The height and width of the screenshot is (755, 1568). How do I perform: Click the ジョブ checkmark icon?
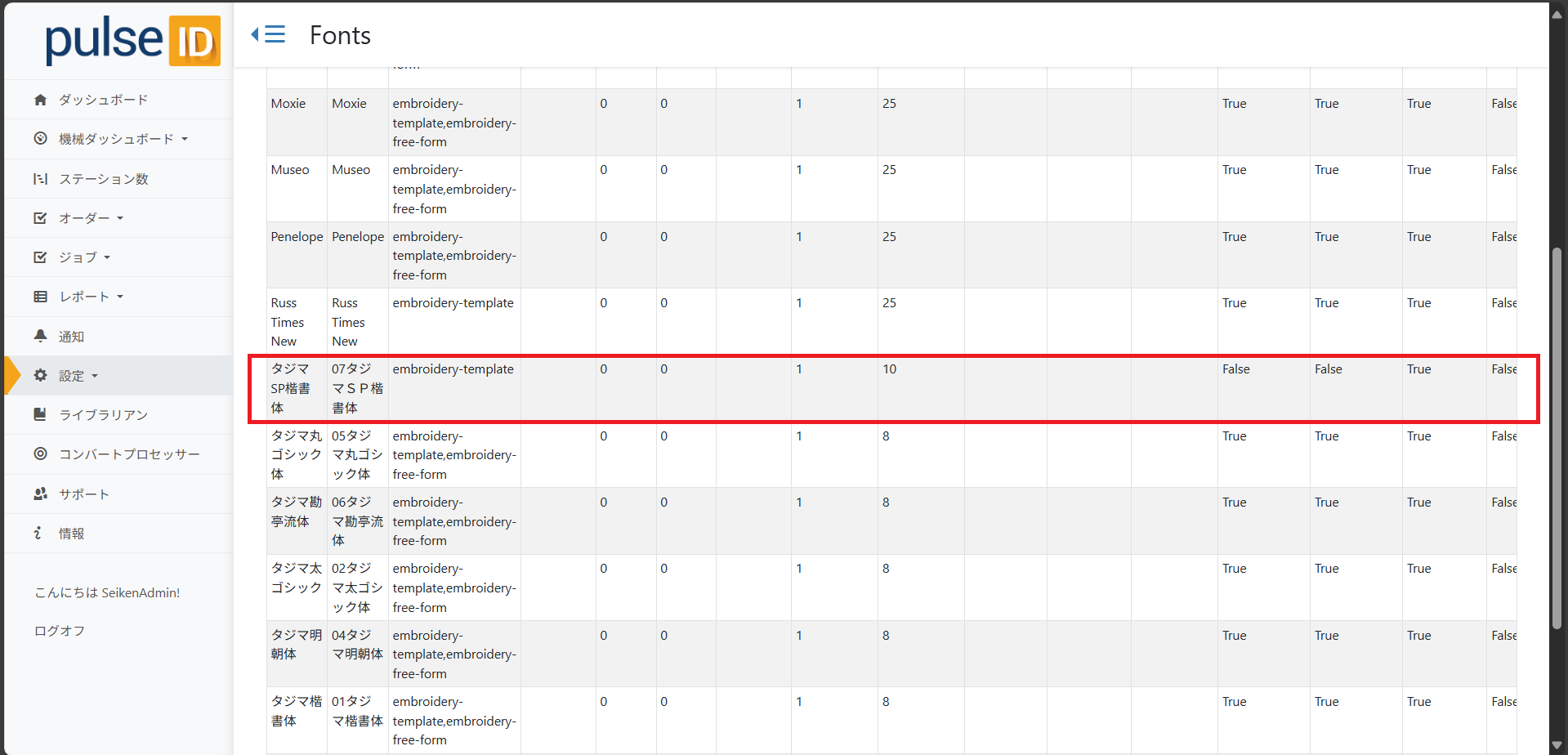tap(40, 257)
